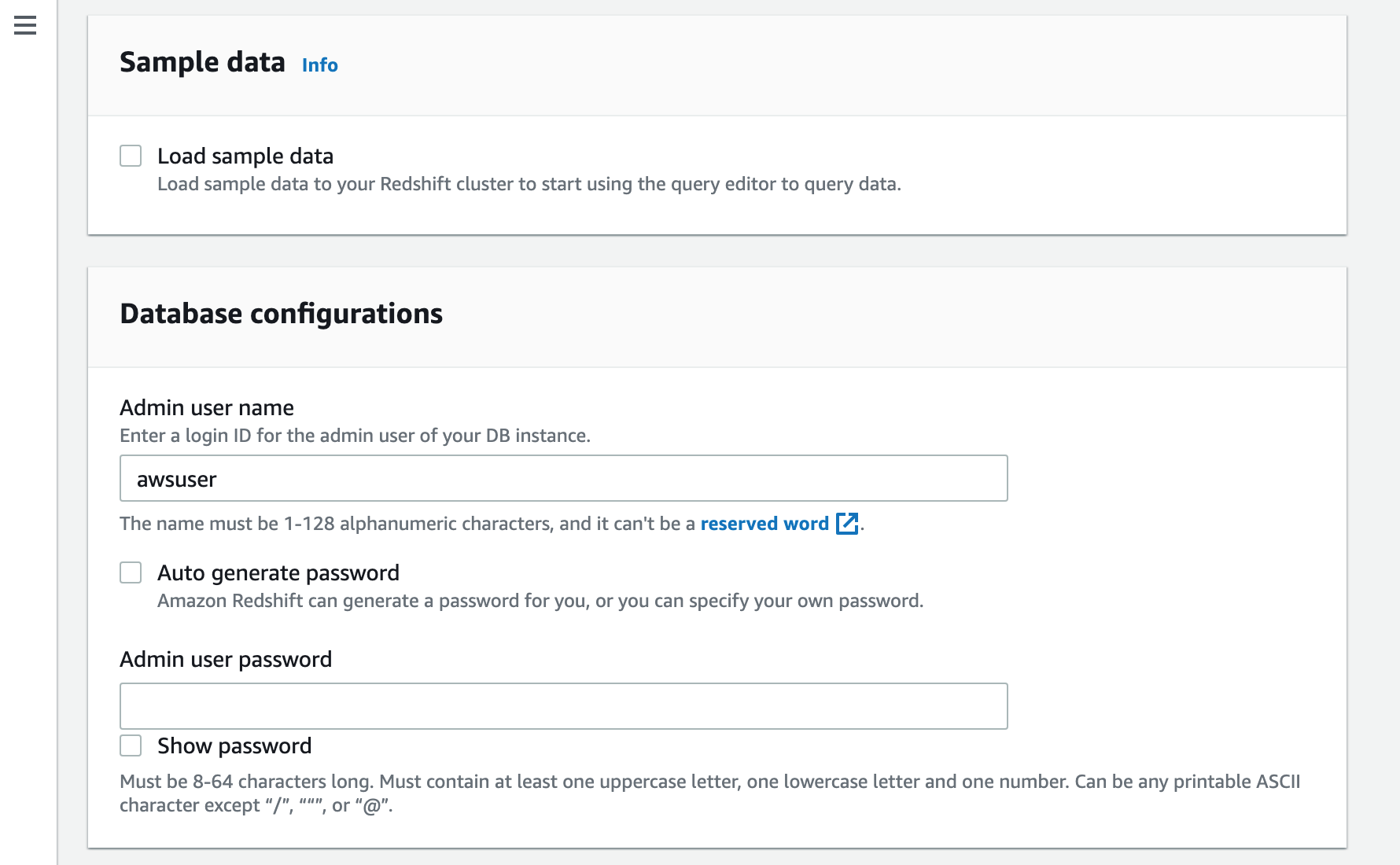Uncheck Load sample data for the Redshift cluster

tap(131, 156)
